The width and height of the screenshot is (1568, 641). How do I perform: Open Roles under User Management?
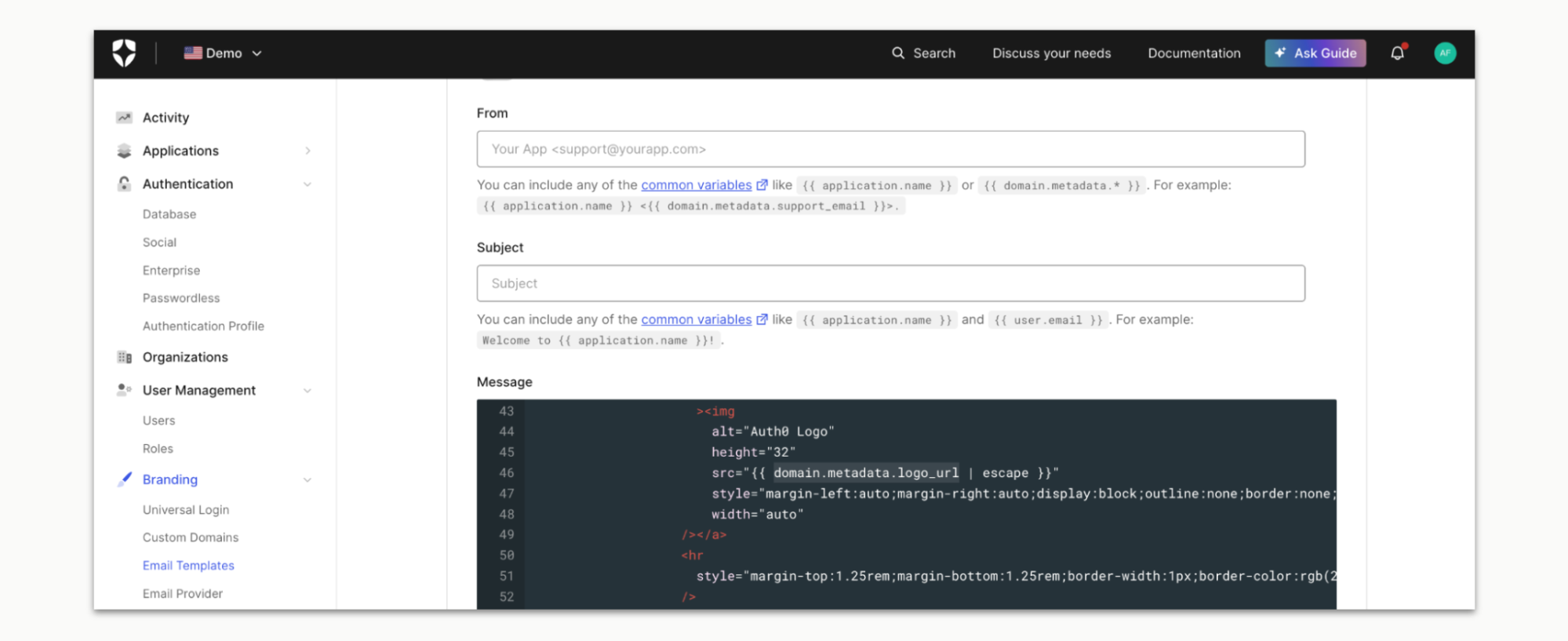tap(158, 449)
